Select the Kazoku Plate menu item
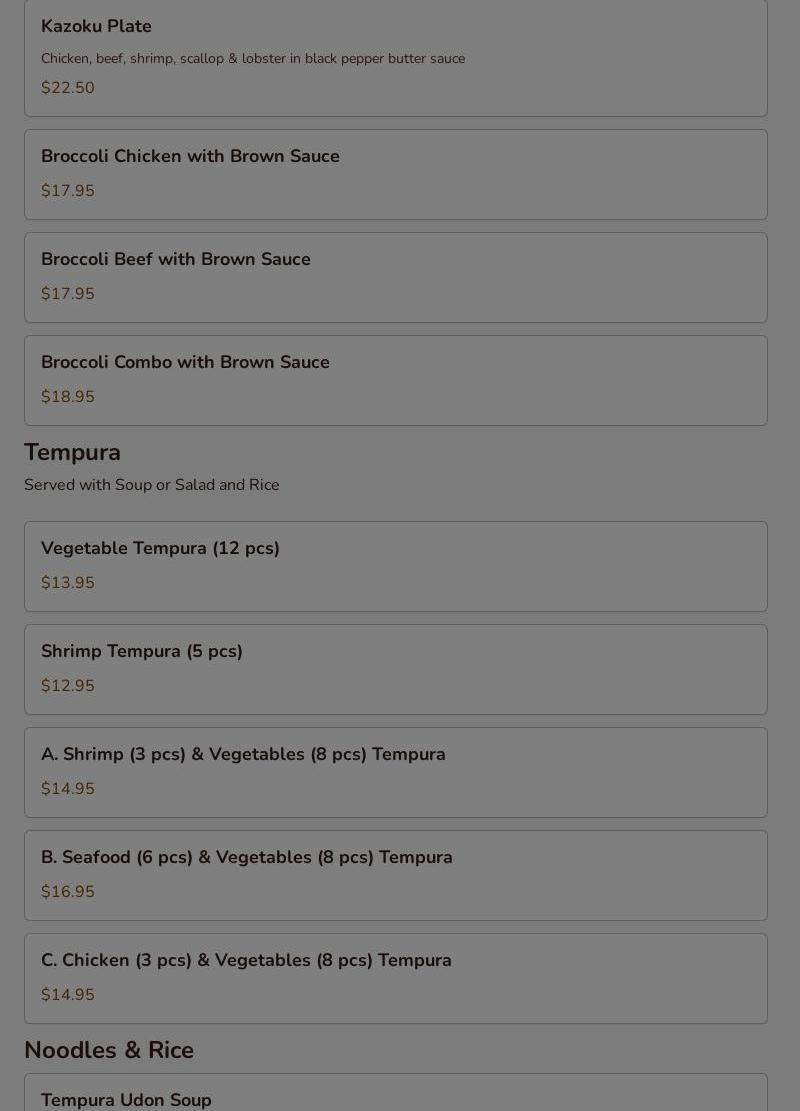The image size is (800, 1111). pos(395,57)
